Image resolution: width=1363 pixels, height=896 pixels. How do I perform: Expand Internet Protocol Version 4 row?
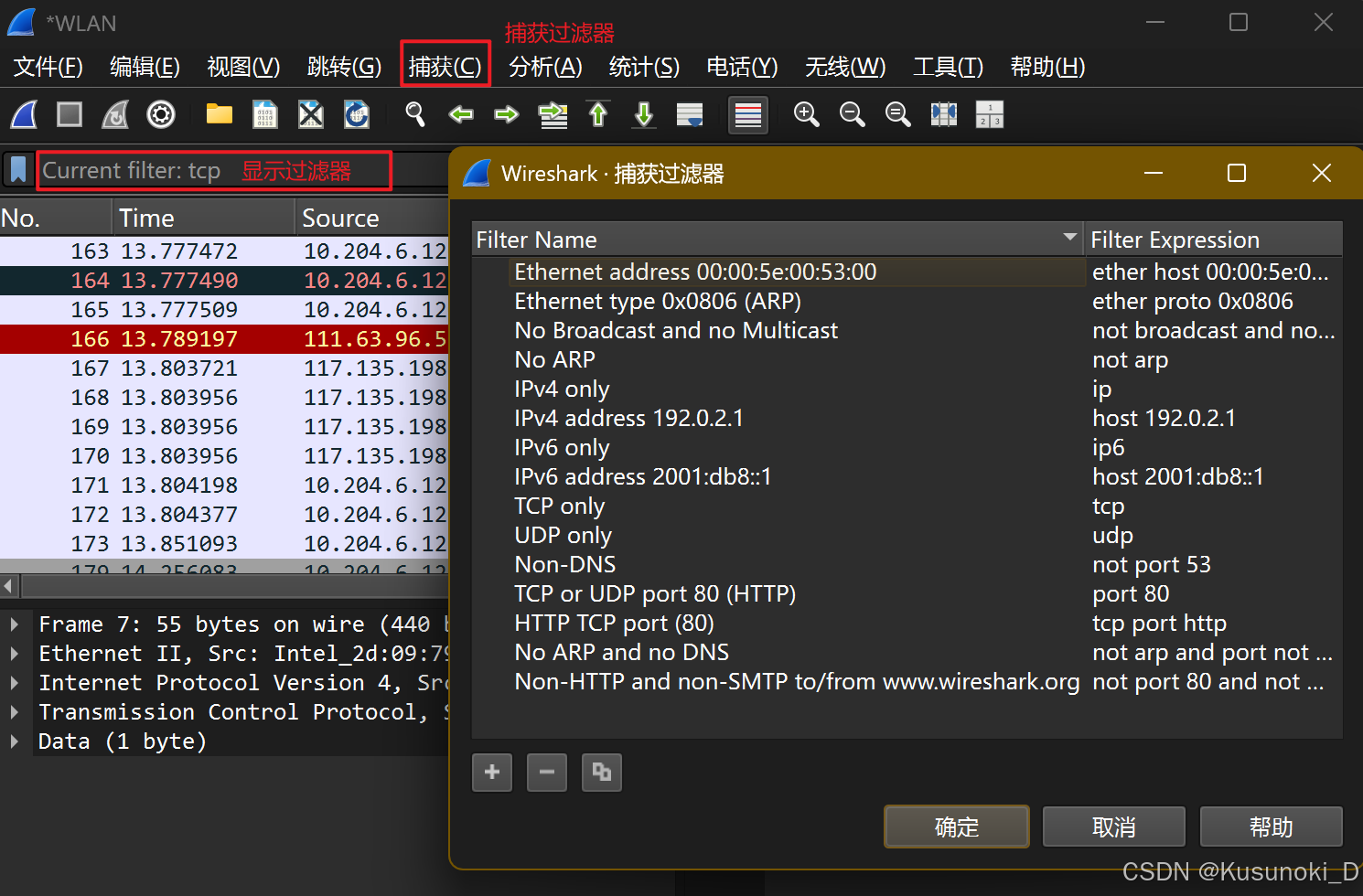click(x=15, y=683)
